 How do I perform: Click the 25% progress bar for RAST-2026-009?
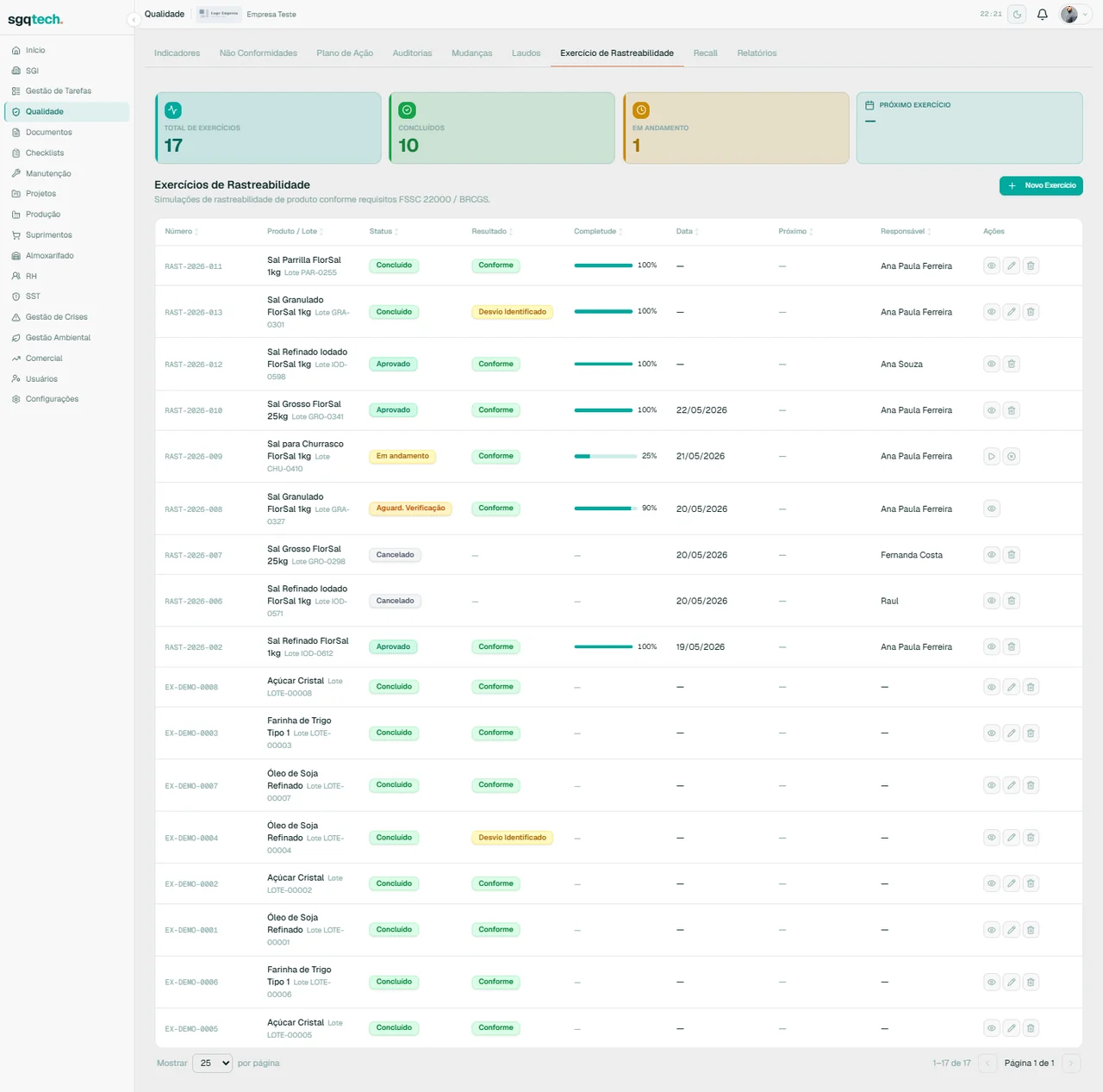[603, 456]
